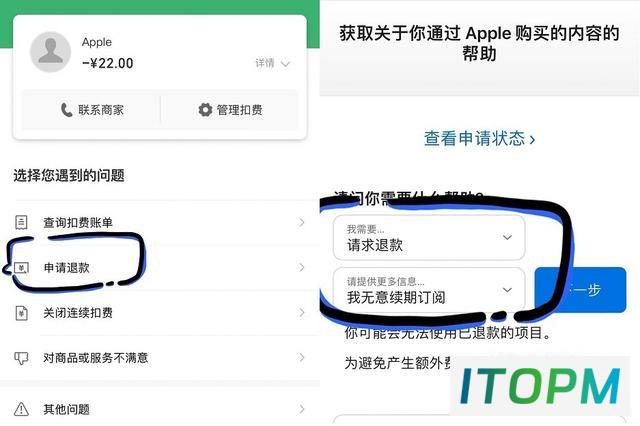The image size is (640, 426).
Task: Tap the 联系商家 button
Action: 91,110
